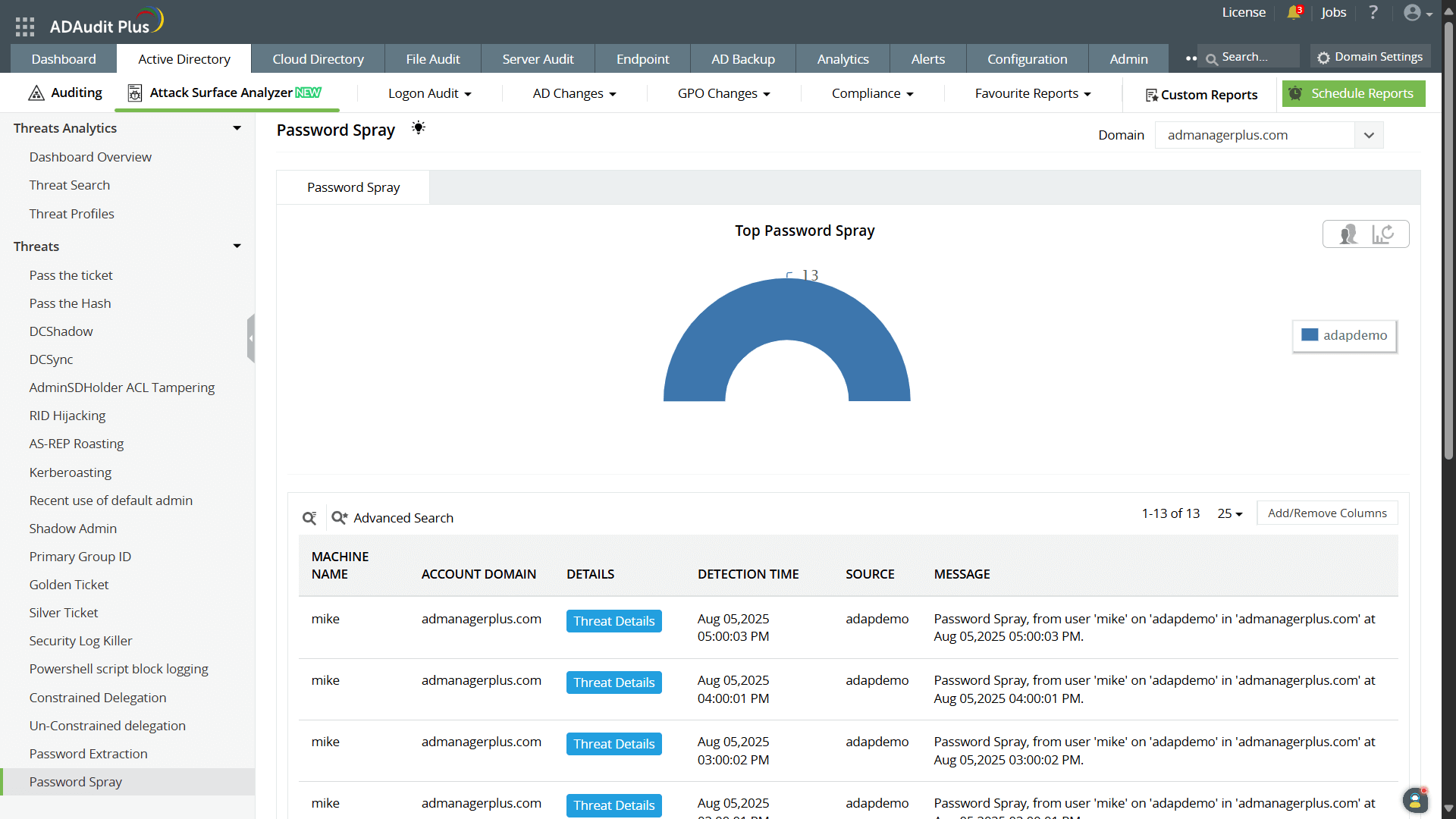1456x819 pixels.
Task: Expand the Logon Audit dropdown
Action: coord(430,93)
